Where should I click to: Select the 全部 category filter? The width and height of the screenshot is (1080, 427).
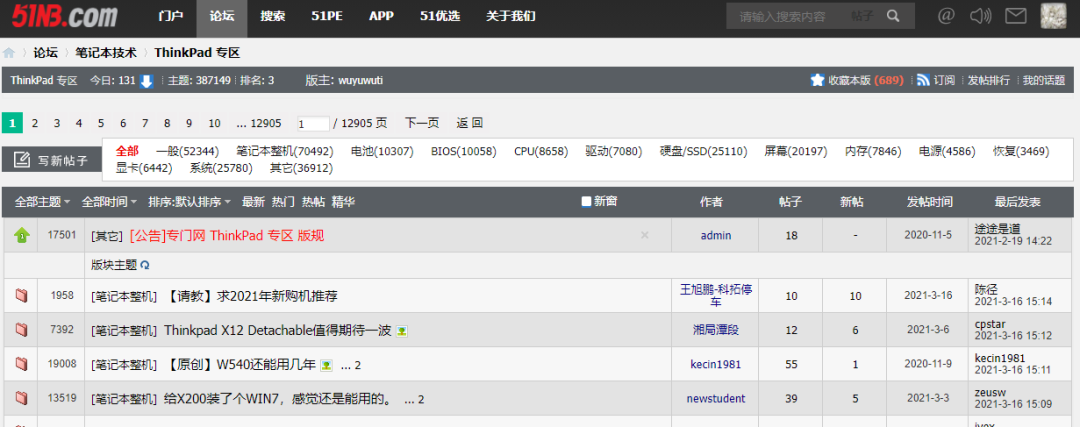tap(127, 152)
